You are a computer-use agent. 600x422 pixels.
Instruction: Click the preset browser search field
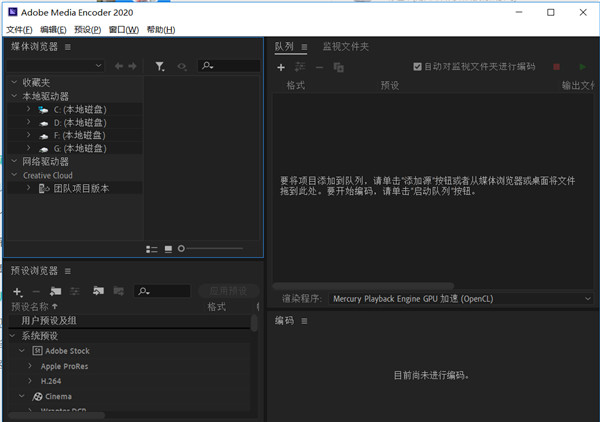pos(165,291)
